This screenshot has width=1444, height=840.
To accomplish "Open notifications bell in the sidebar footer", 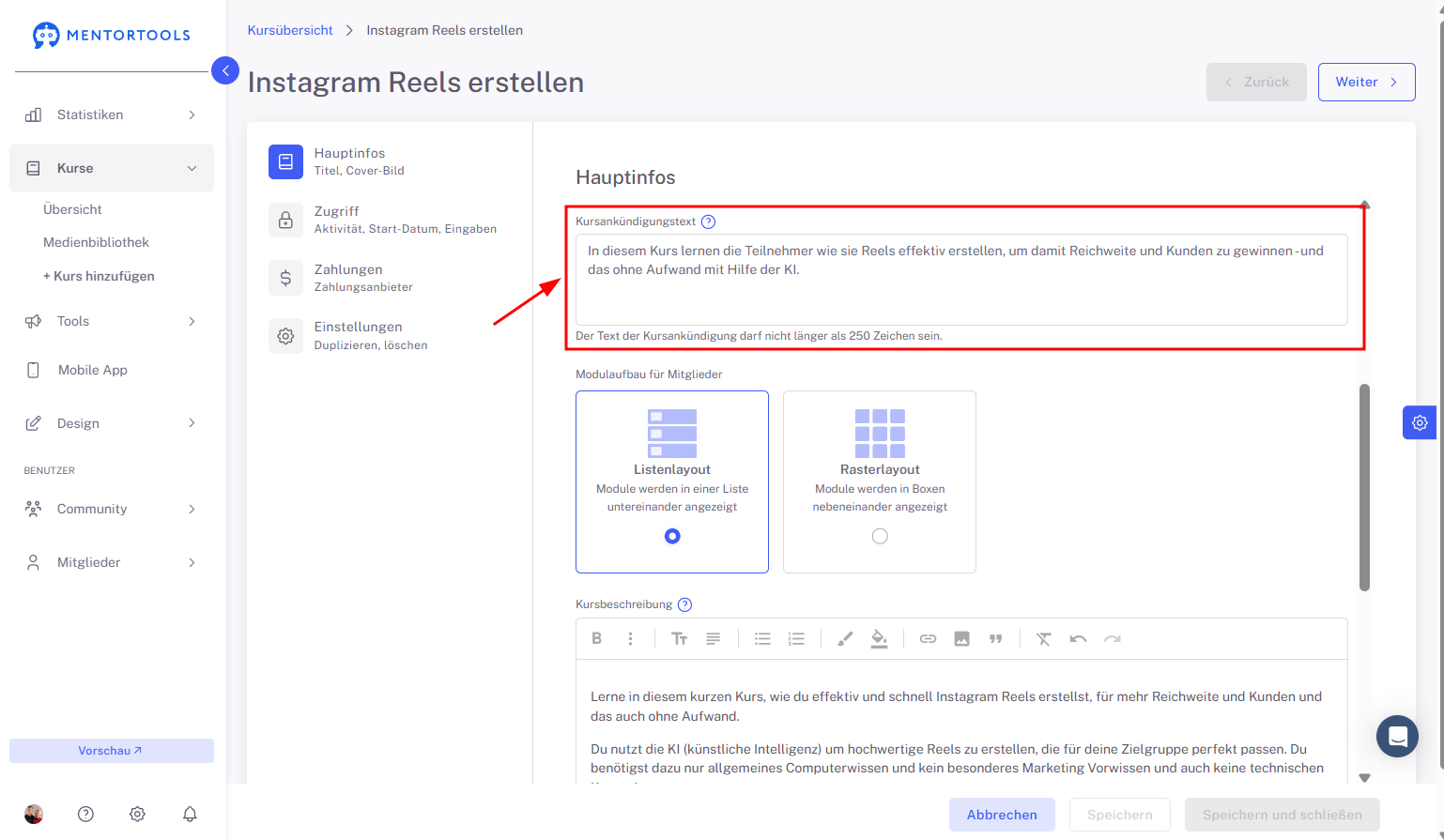I will (190, 814).
